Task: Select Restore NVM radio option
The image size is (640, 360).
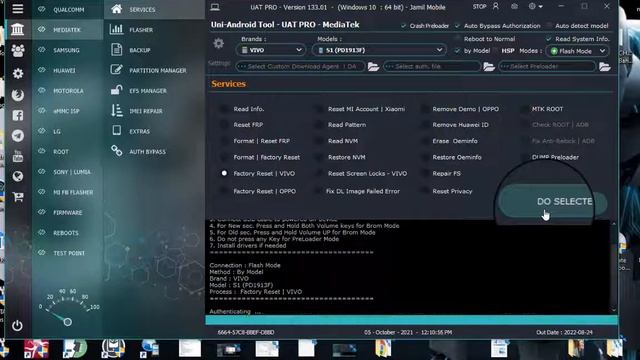Action: click(x=319, y=157)
